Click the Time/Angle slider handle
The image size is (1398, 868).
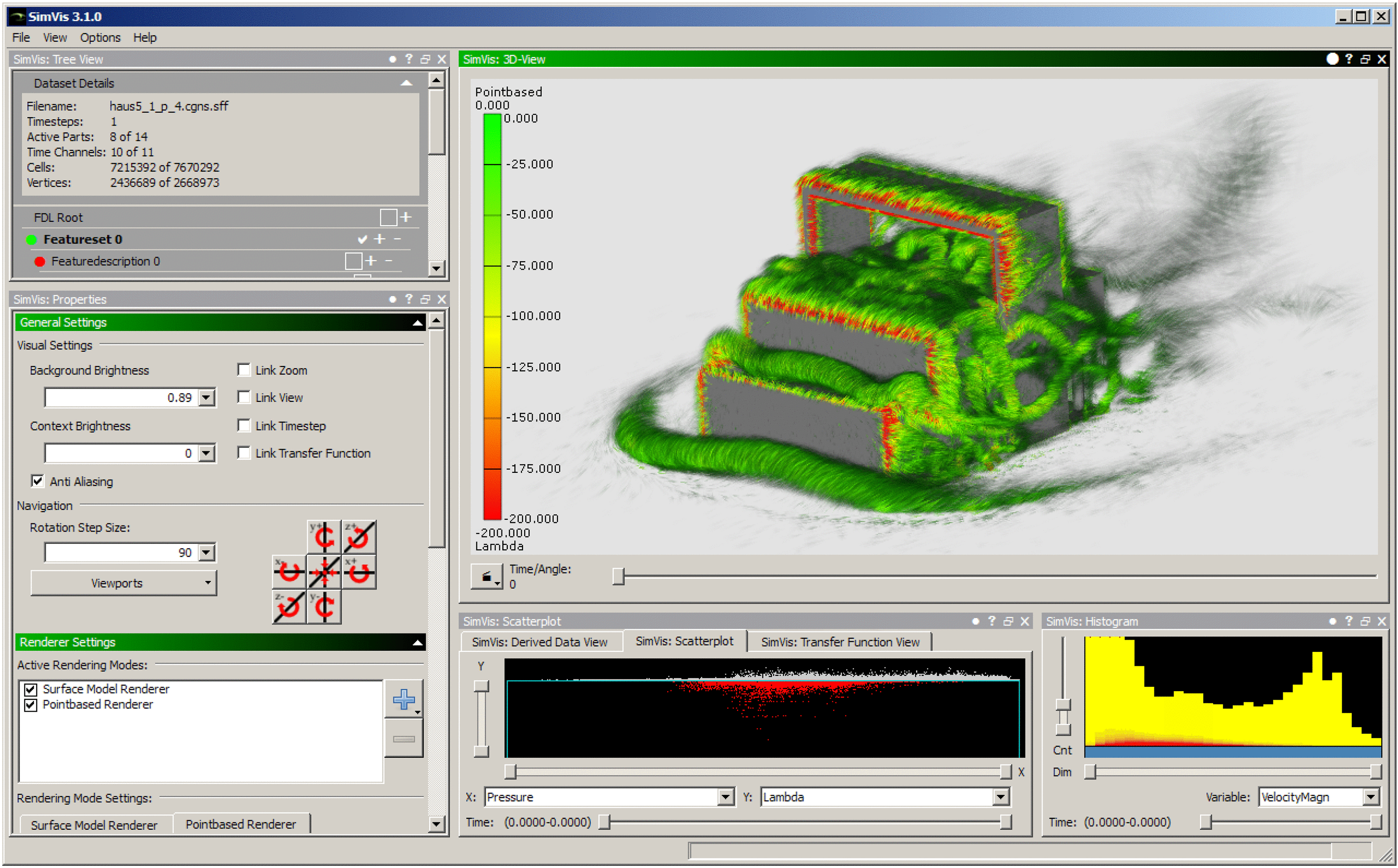point(618,576)
